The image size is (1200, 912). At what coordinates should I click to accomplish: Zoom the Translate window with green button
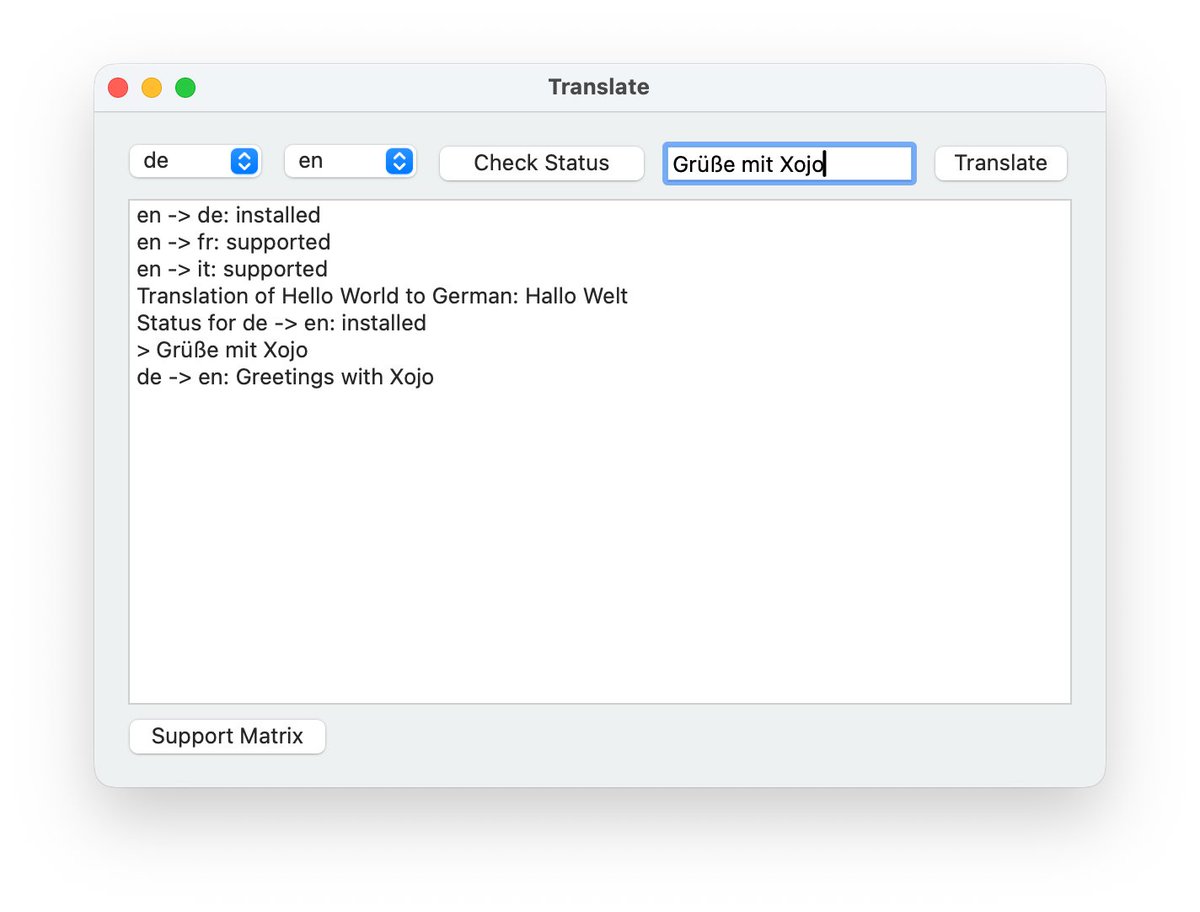coord(185,88)
